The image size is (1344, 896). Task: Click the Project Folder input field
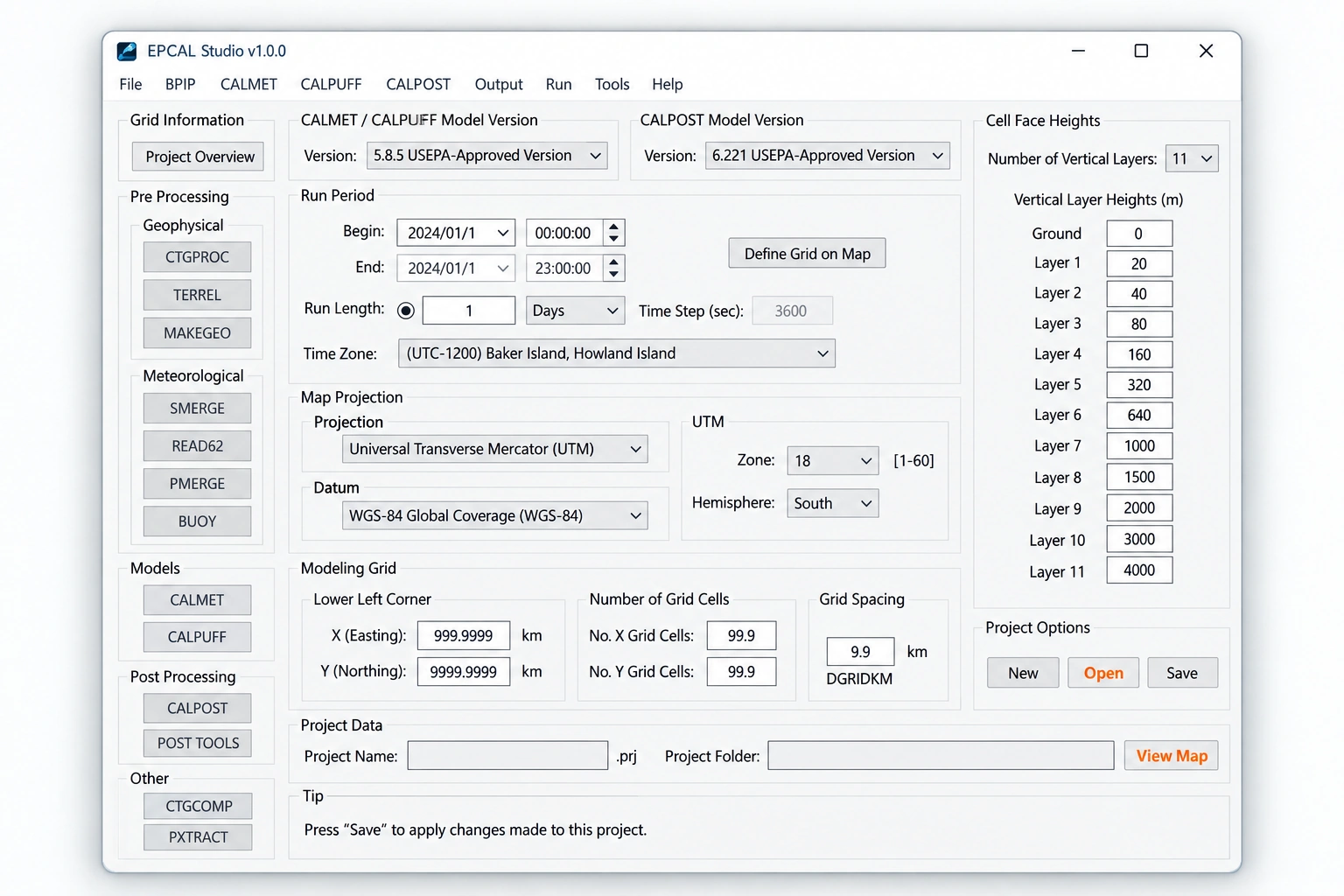[941, 756]
